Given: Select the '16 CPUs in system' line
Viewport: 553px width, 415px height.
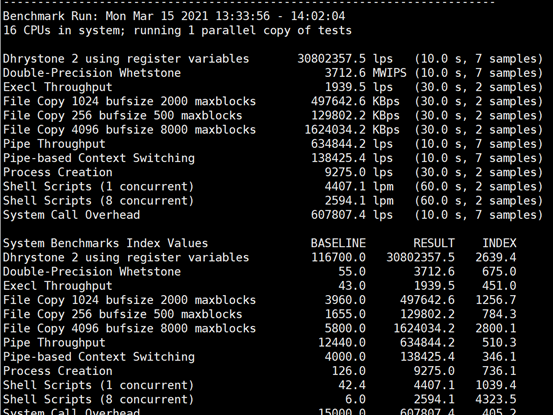Looking at the screenshot, I should 177,30.
